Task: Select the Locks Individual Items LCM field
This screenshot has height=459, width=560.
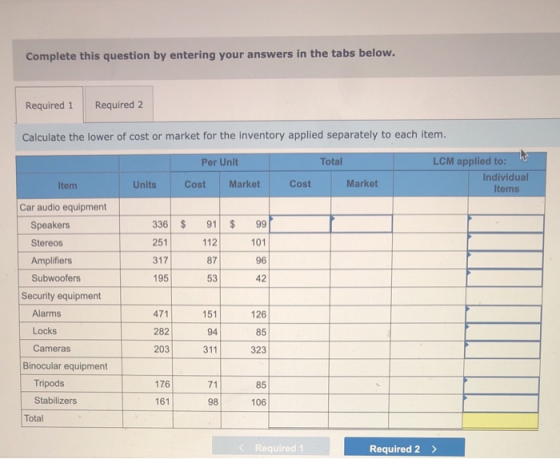Action: pos(503,332)
